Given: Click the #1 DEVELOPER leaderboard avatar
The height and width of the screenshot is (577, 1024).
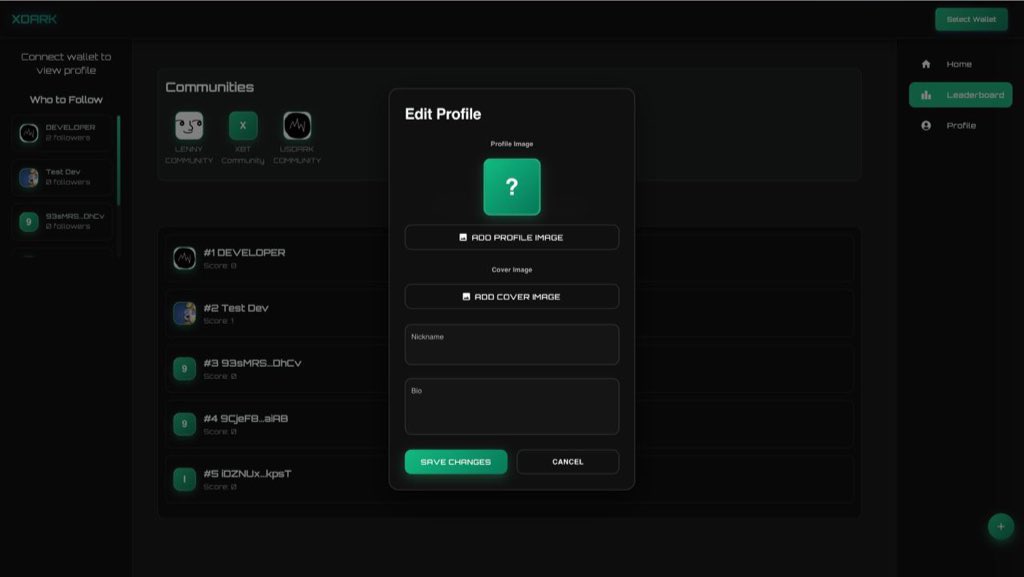Looking at the screenshot, I should pyautogui.click(x=184, y=258).
